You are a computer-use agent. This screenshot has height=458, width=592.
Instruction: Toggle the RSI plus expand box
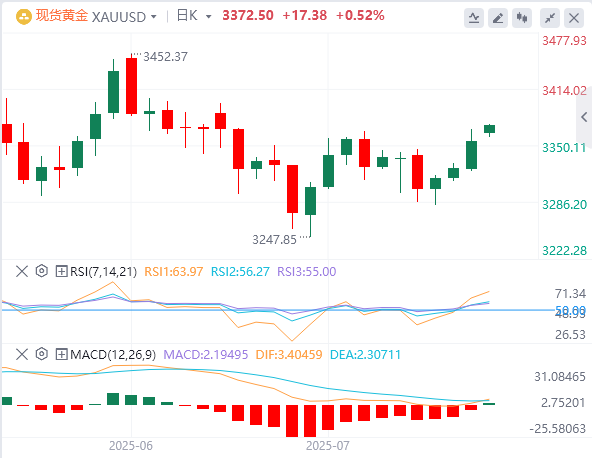click(x=61, y=271)
